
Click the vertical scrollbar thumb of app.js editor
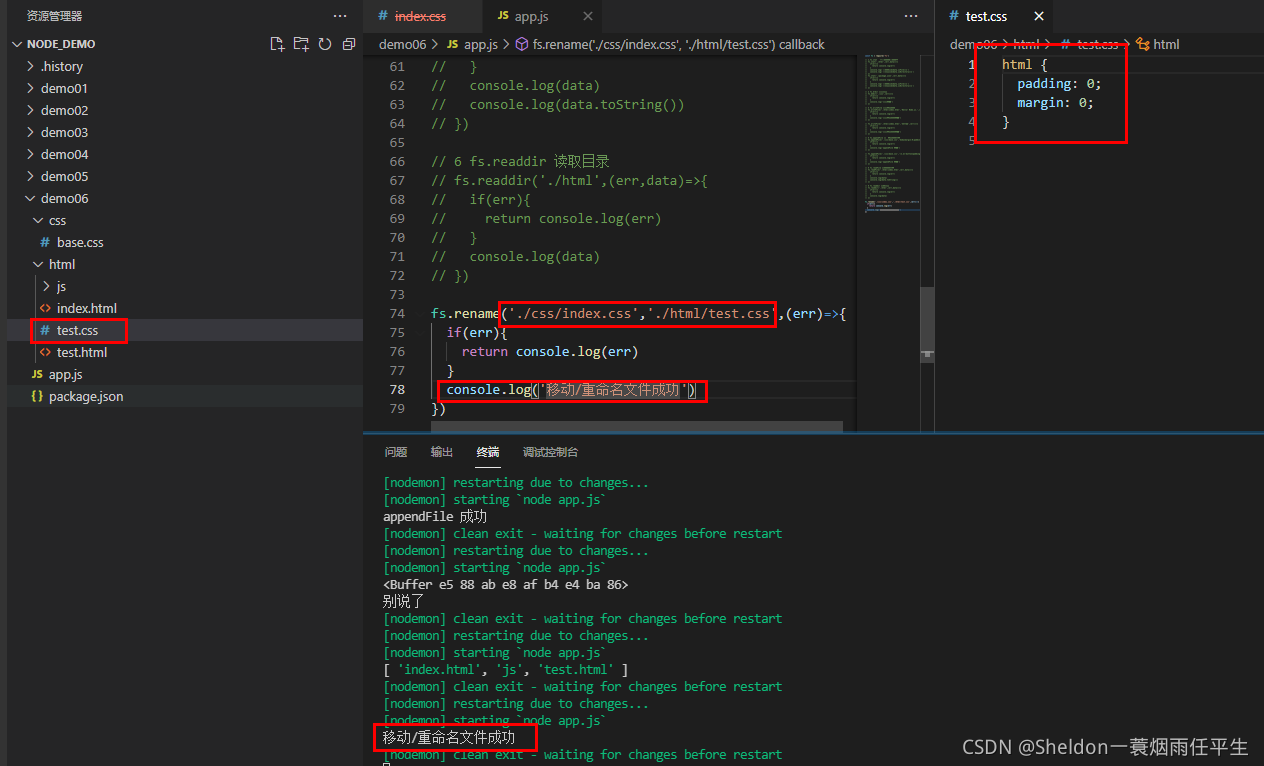coord(927,324)
